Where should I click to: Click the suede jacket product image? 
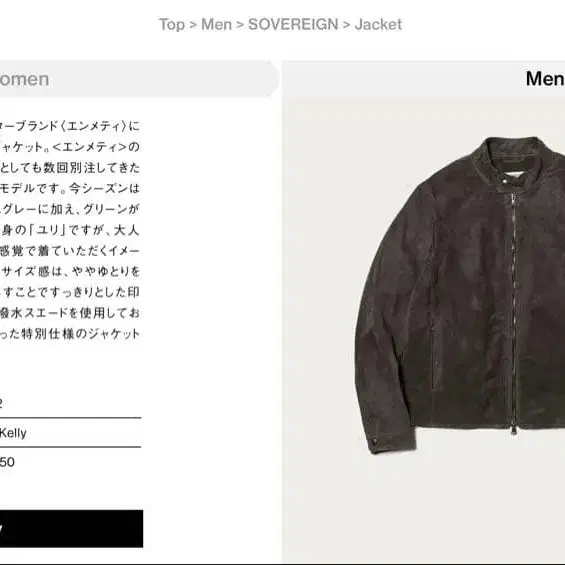coord(460,295)
